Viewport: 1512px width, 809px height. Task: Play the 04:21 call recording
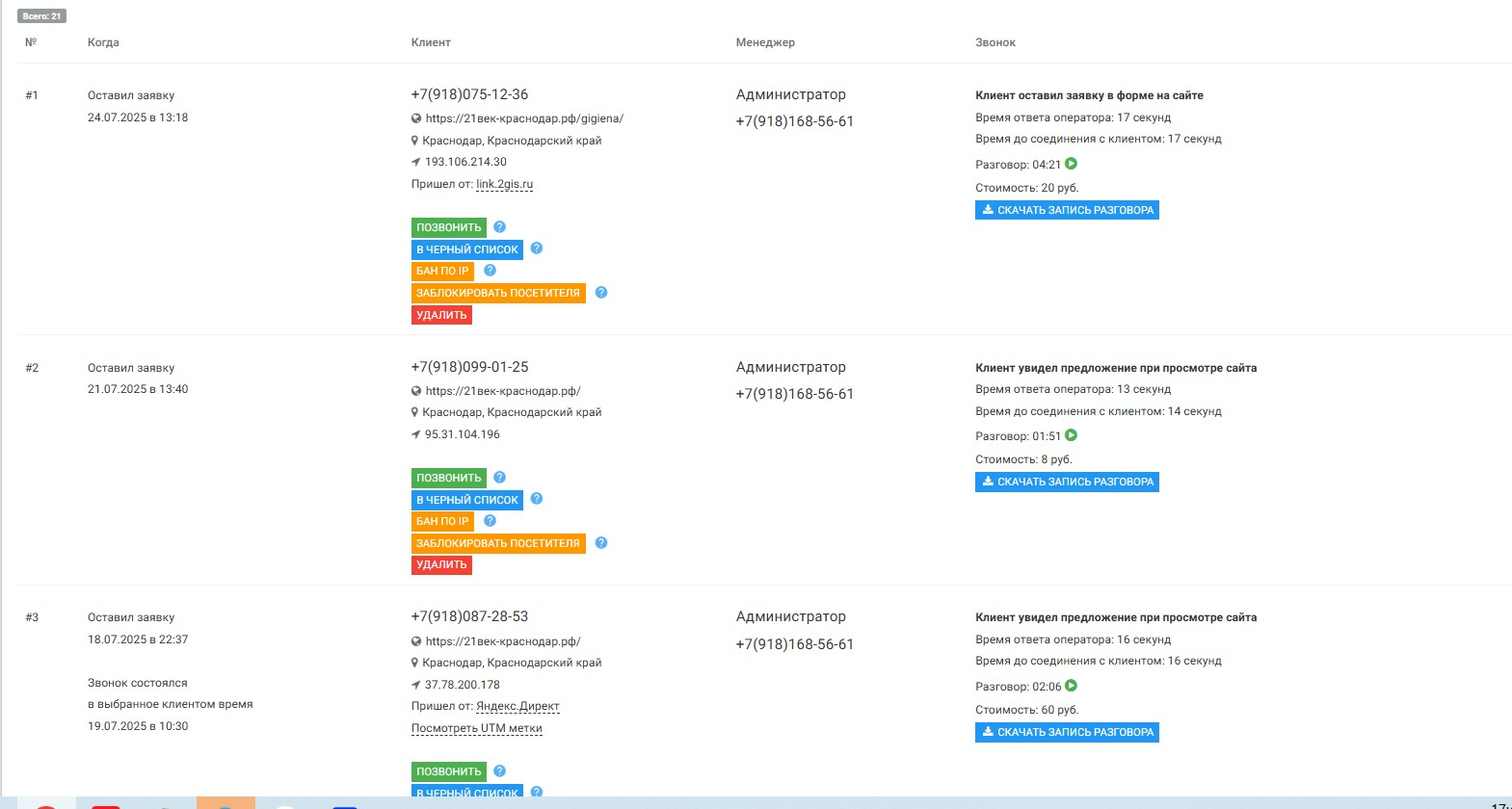coord(1071,164)
